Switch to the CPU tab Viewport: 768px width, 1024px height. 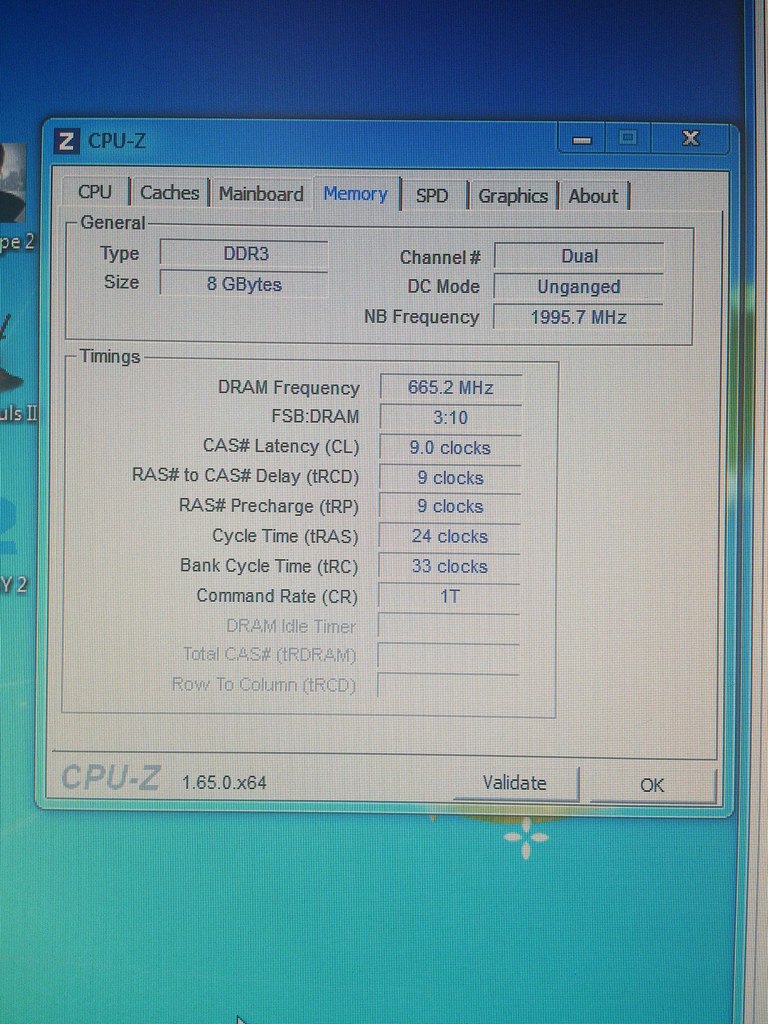(95, 192)
